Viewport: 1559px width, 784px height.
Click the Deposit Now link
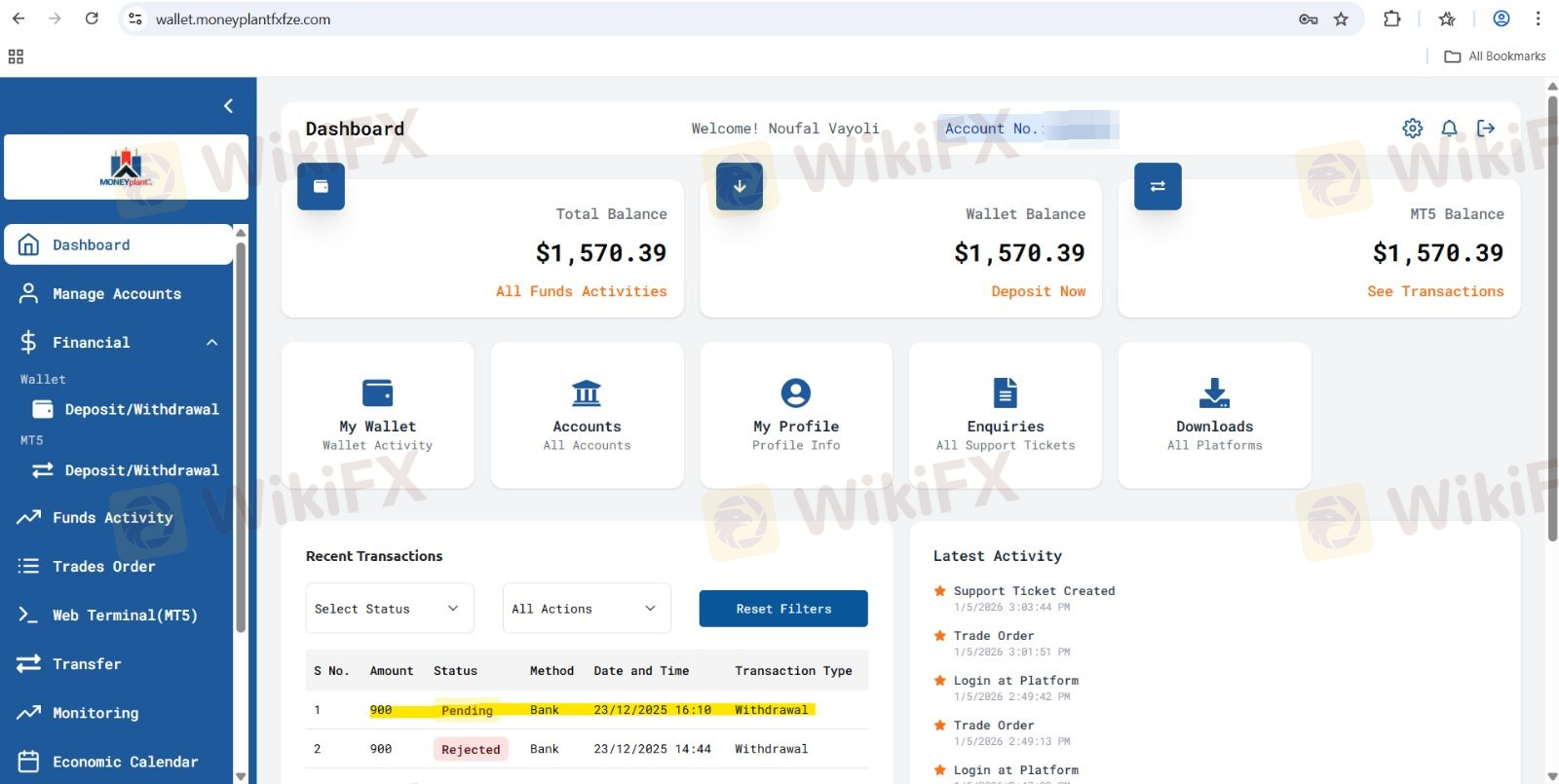[x=1038, y=291]
